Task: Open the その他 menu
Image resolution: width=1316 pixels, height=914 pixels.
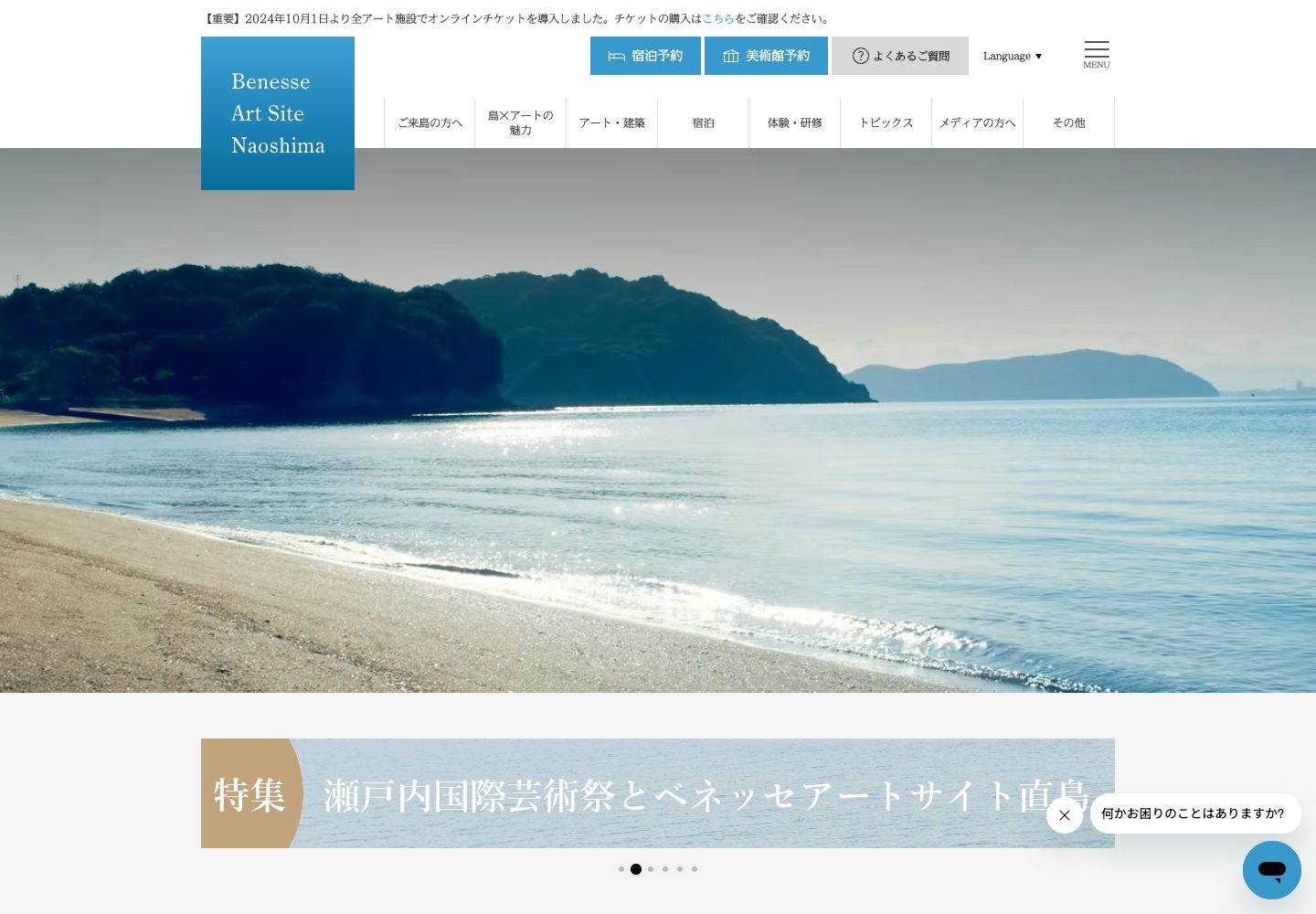Action: click(x=1069, y=122)
